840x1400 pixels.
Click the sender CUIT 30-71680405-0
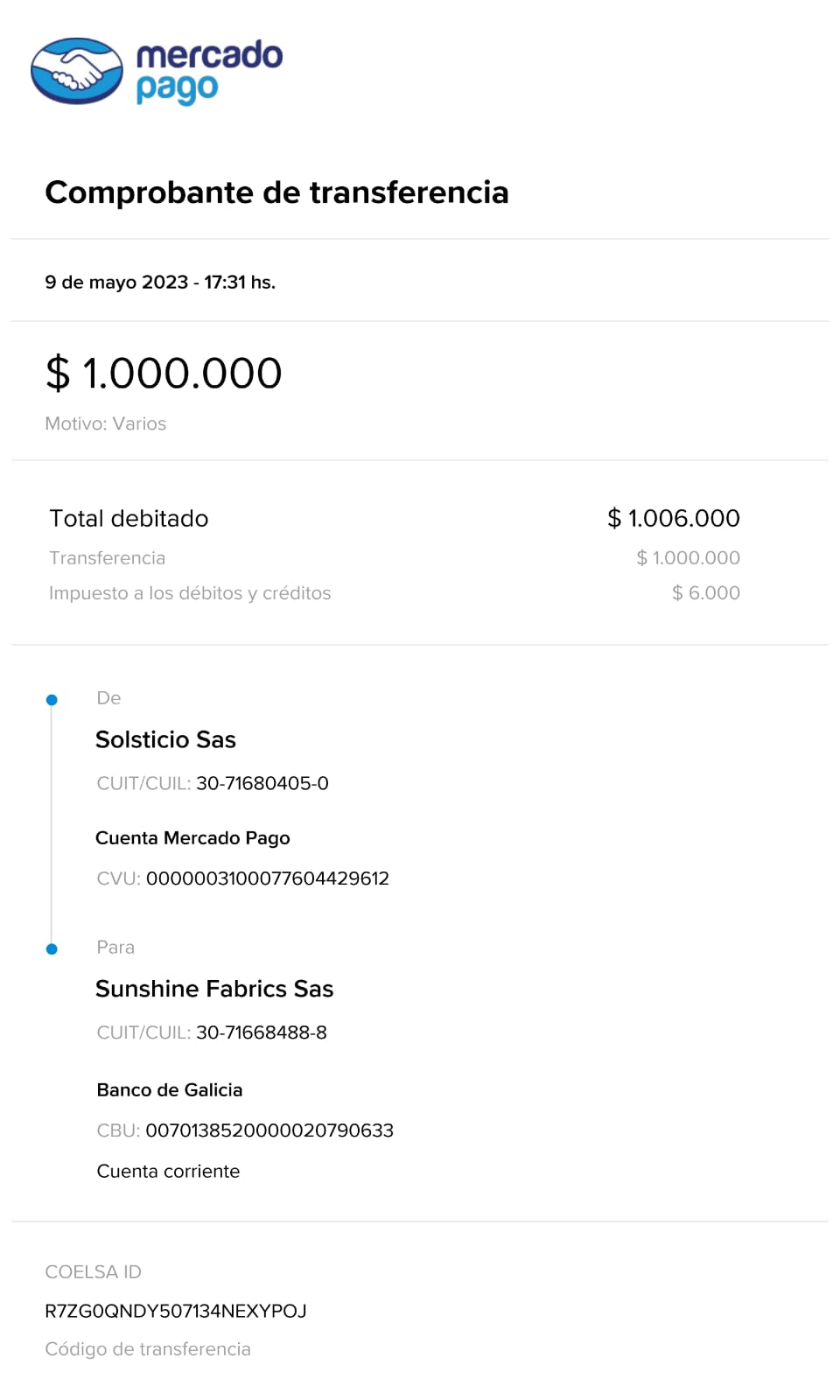coord(262,784)
